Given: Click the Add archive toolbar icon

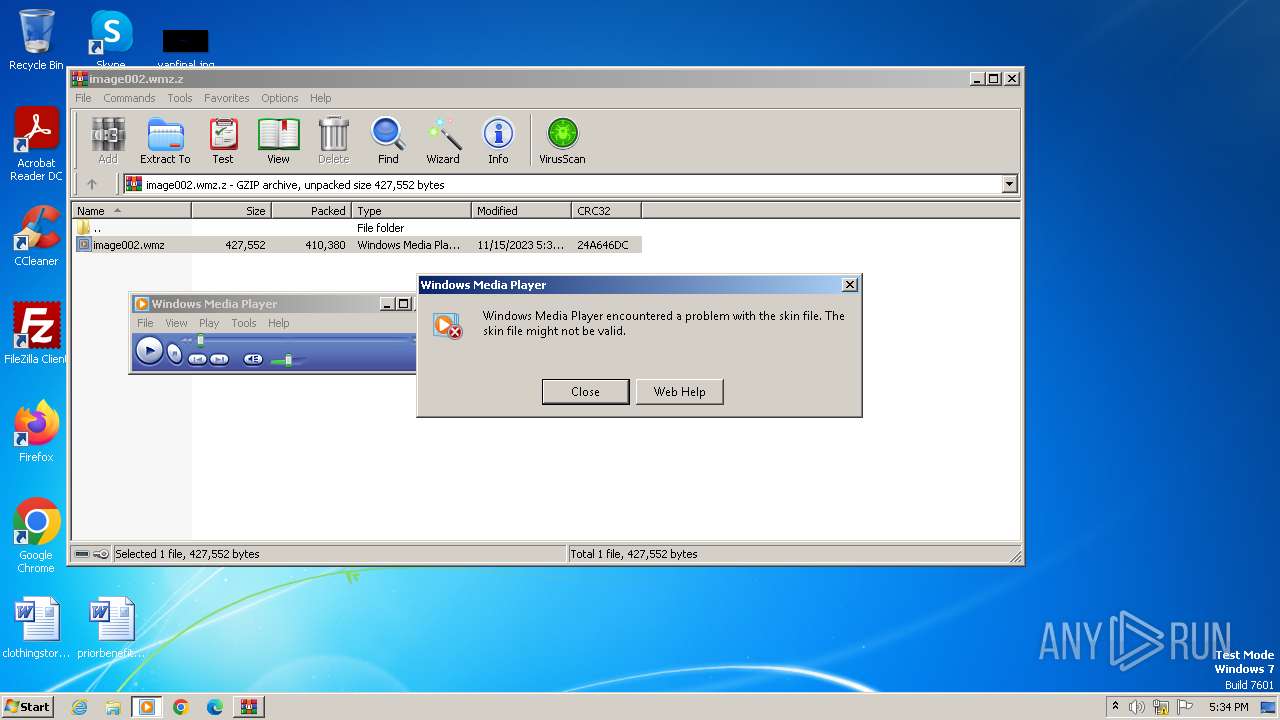Looking at the screenshot, I should (108, 140).
